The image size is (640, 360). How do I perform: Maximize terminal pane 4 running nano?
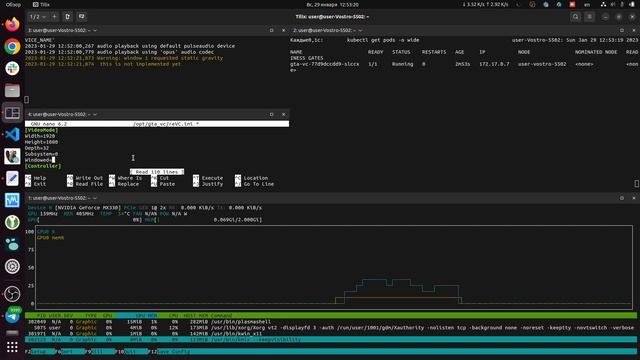[x=271, y=114]
